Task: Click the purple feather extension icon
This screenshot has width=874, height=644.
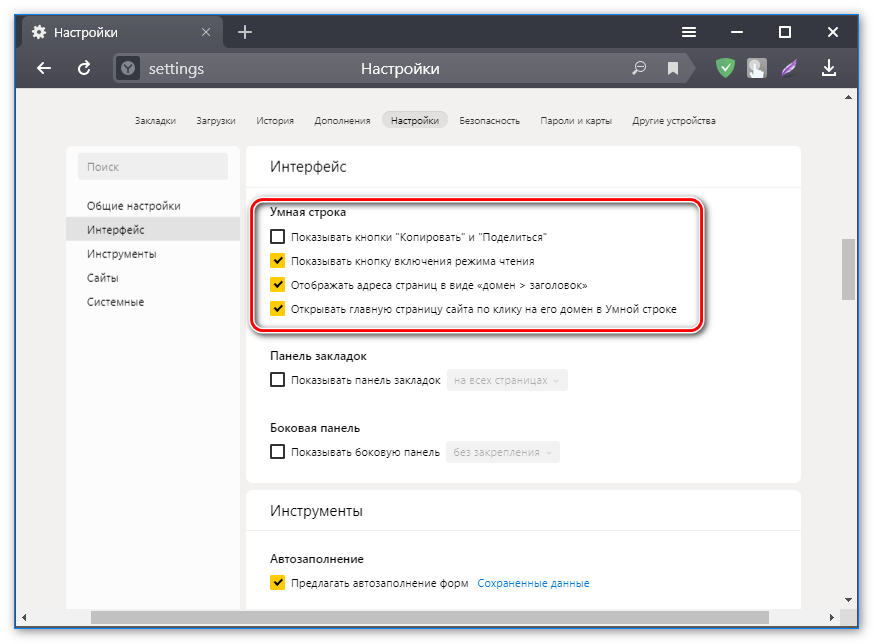Action: (x=791, y=68)
